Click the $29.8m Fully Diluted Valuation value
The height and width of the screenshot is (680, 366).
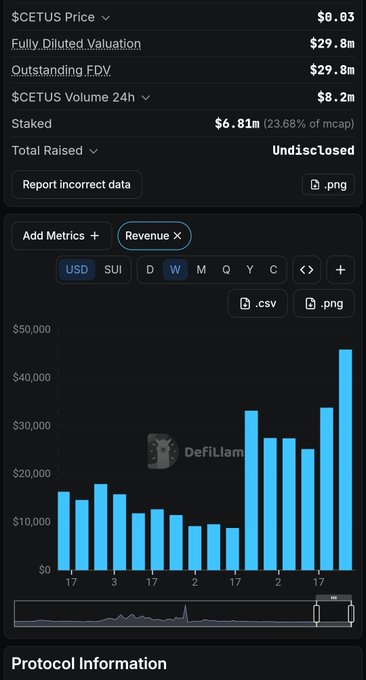332,44
